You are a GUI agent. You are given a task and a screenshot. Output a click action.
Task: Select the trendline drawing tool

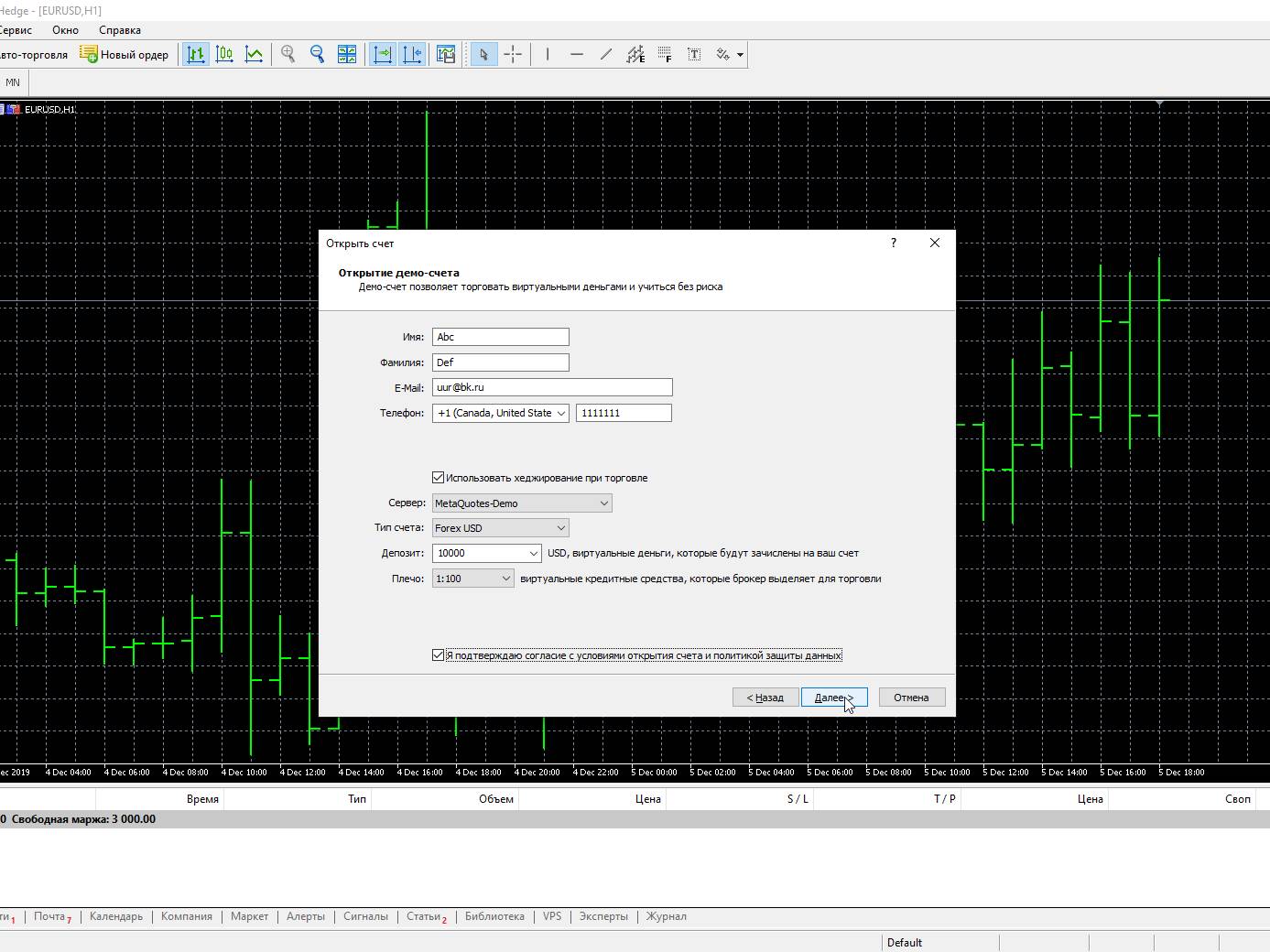(x=605, y=55)
